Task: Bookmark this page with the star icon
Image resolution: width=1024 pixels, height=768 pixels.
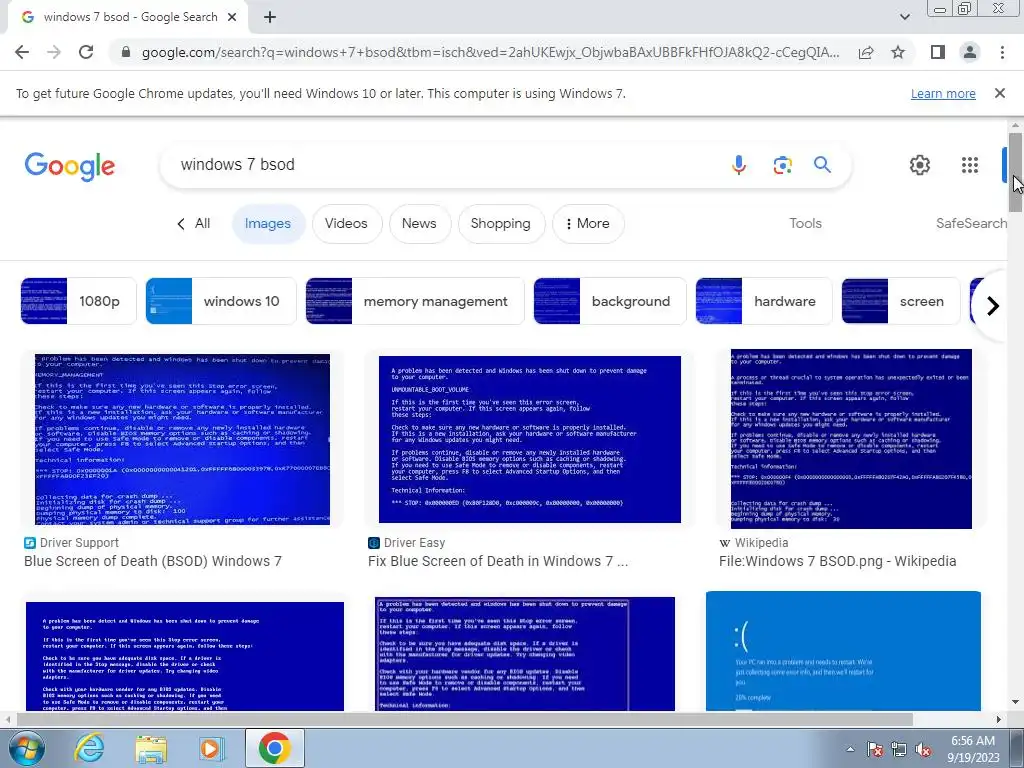Action: pos(898,52)
